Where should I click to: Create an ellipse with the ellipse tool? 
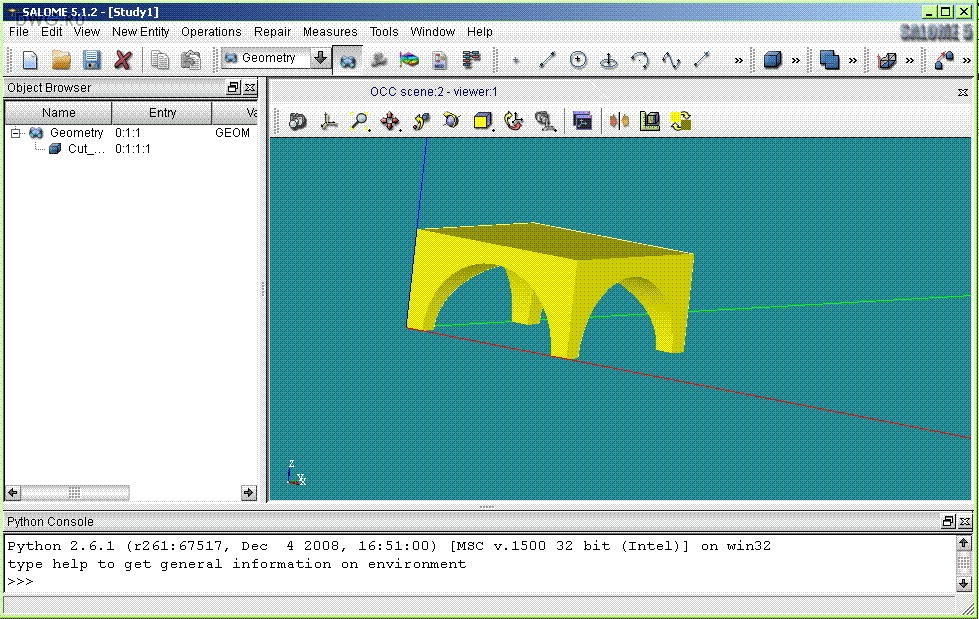[609, 60]
